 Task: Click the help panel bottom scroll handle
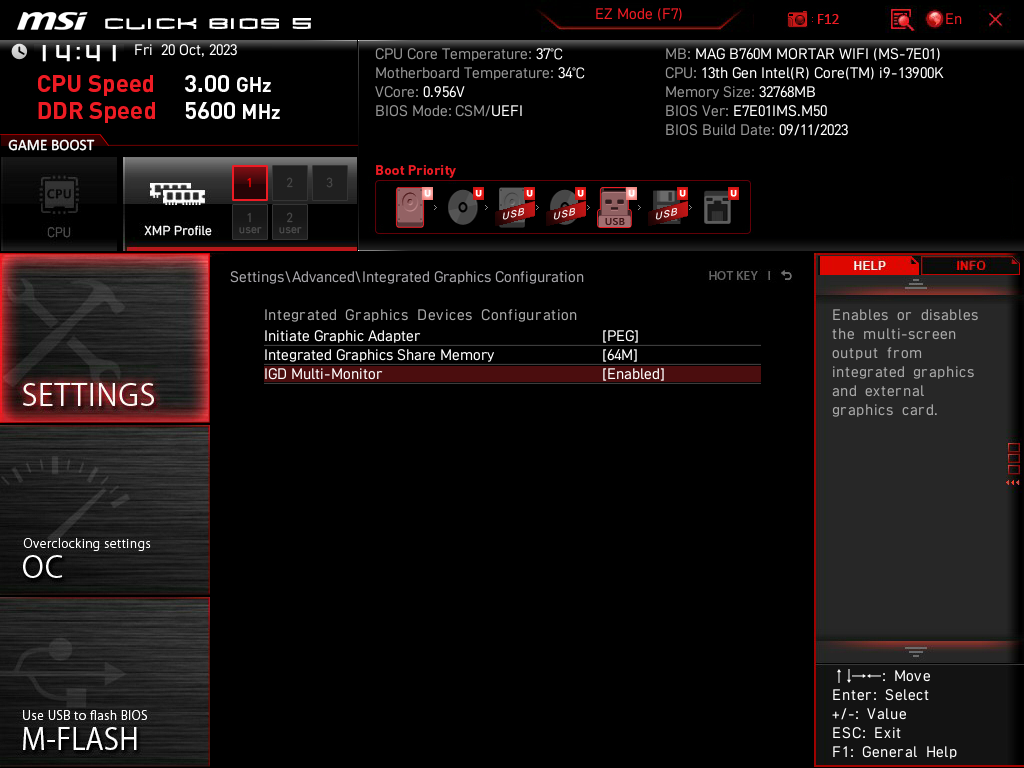point(916,651)
